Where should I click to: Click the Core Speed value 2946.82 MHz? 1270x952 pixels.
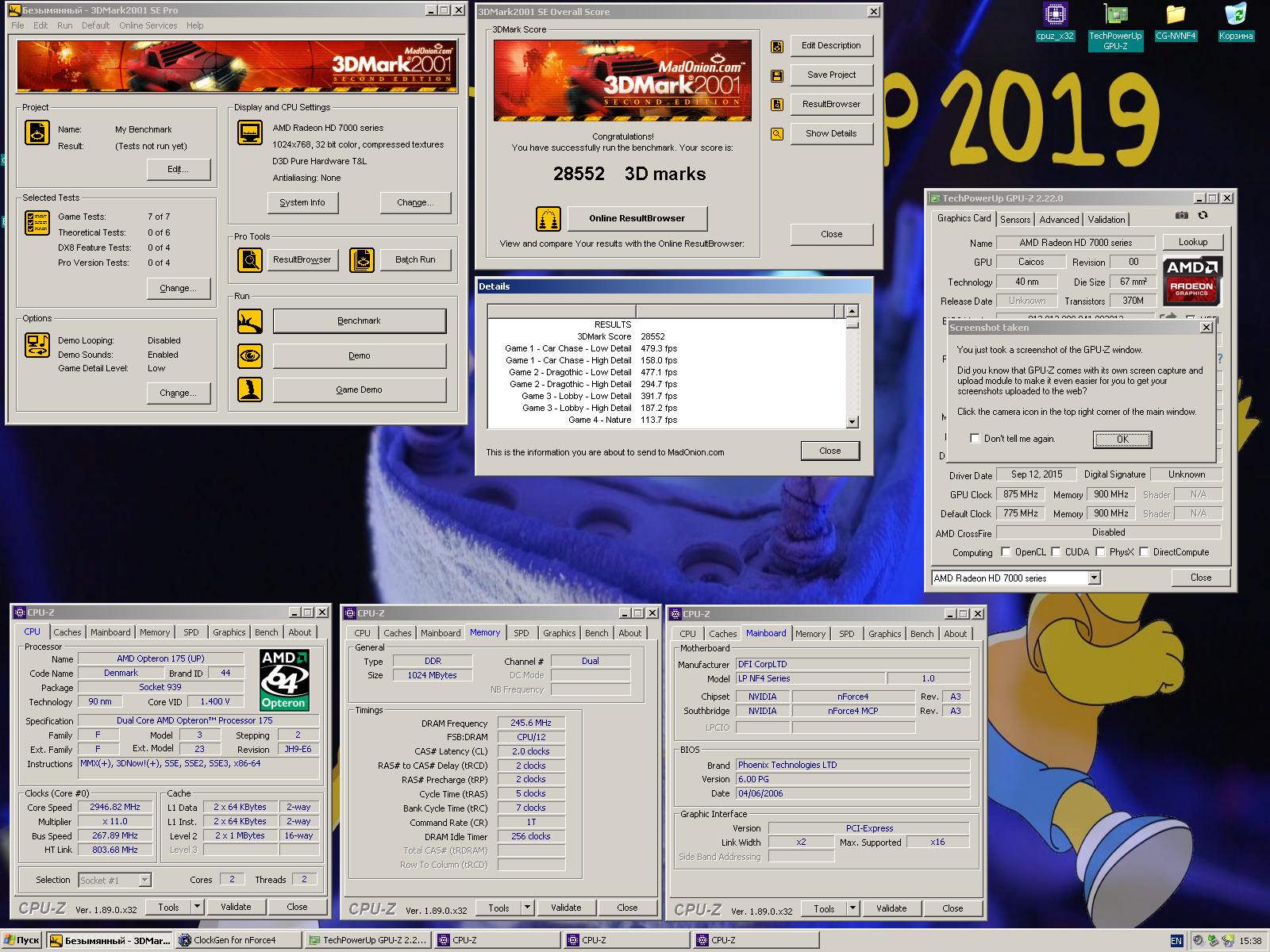tap(115, 808)
